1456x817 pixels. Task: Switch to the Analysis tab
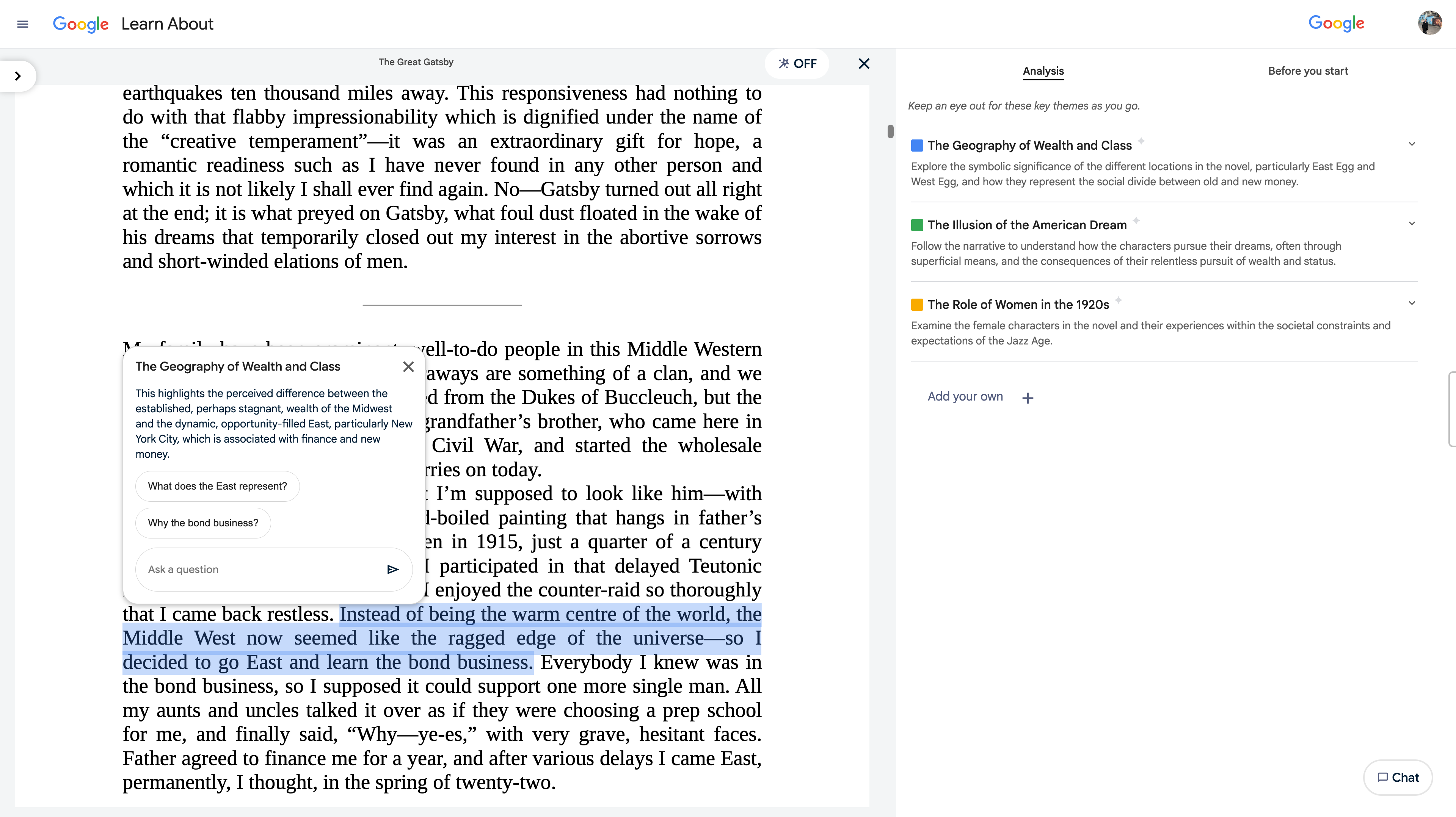point(1043,70)
